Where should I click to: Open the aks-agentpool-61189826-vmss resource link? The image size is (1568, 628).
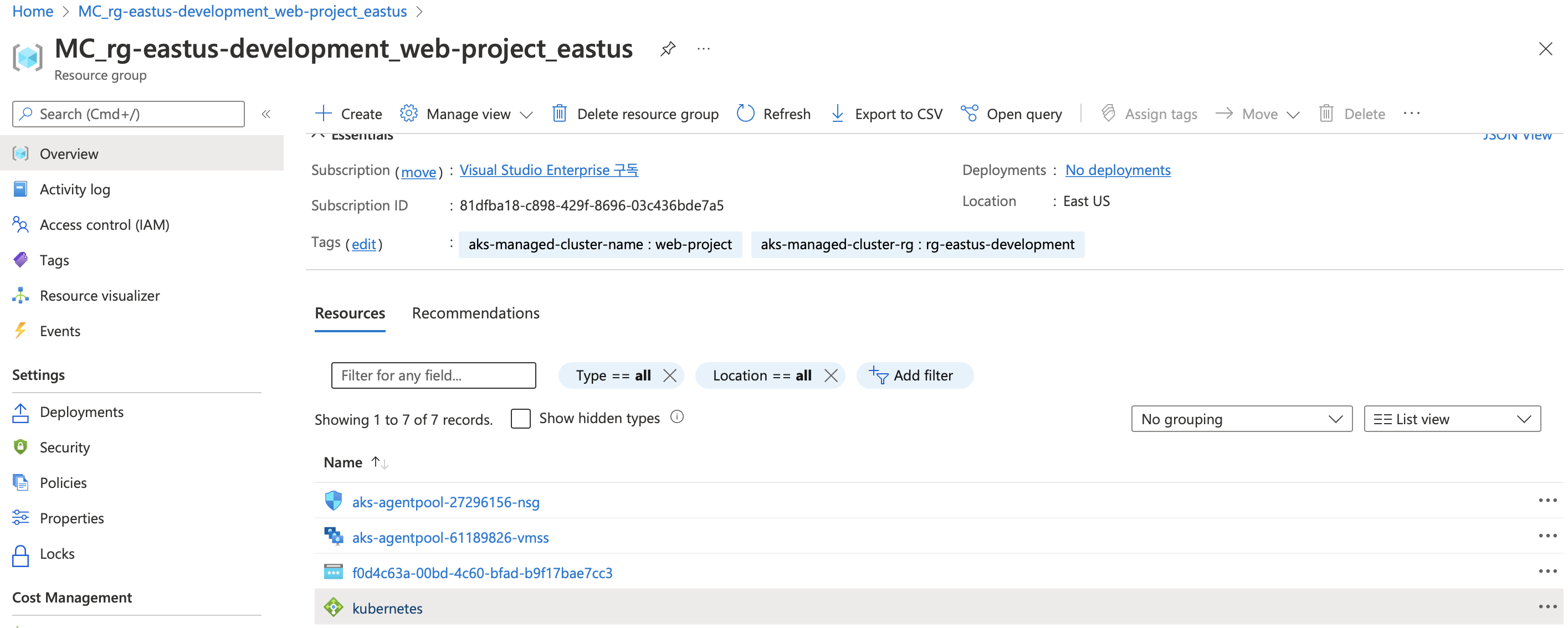pyautogui.click(x=450, y=537)
